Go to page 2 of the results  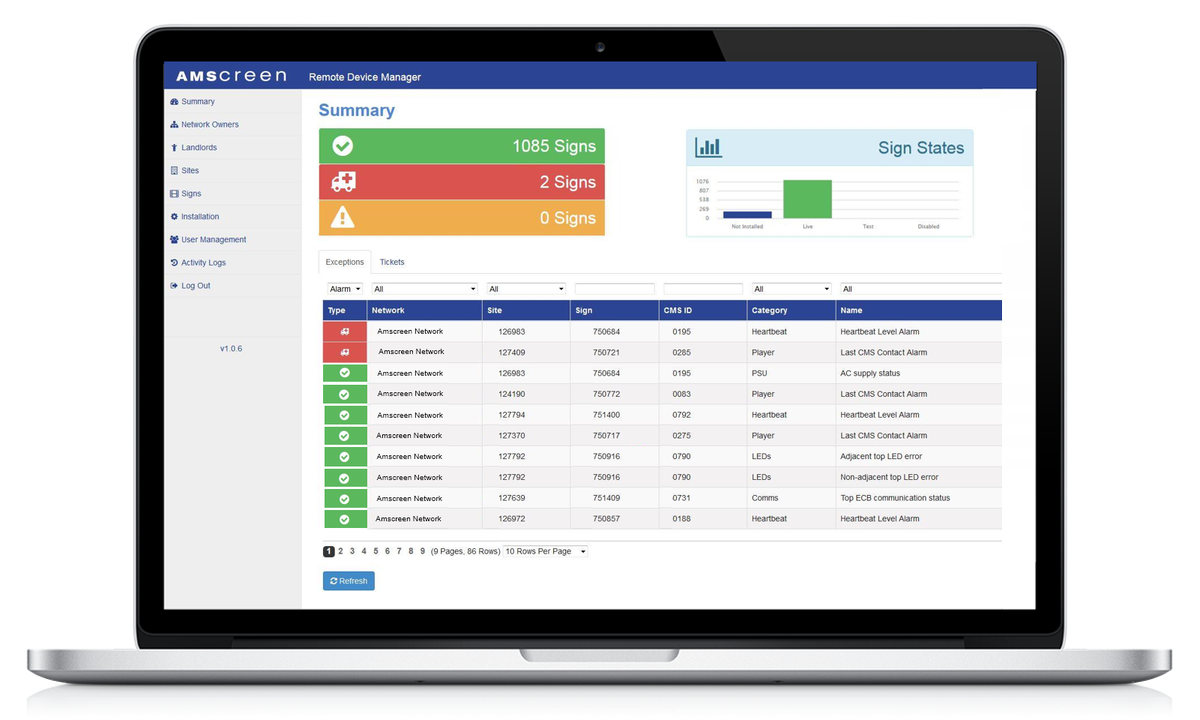pyautogui.click(x=340, y=551)
